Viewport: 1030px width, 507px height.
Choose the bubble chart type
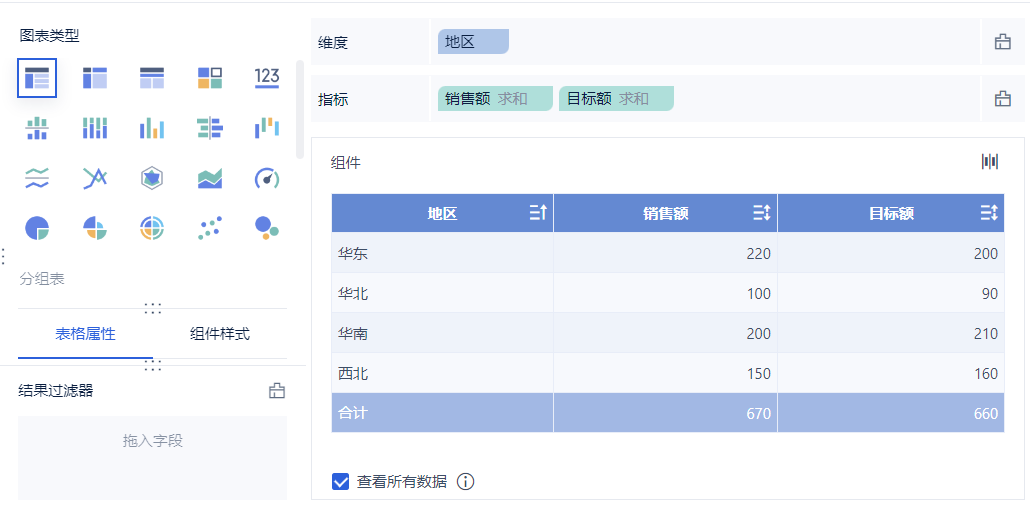pos(267,229)
